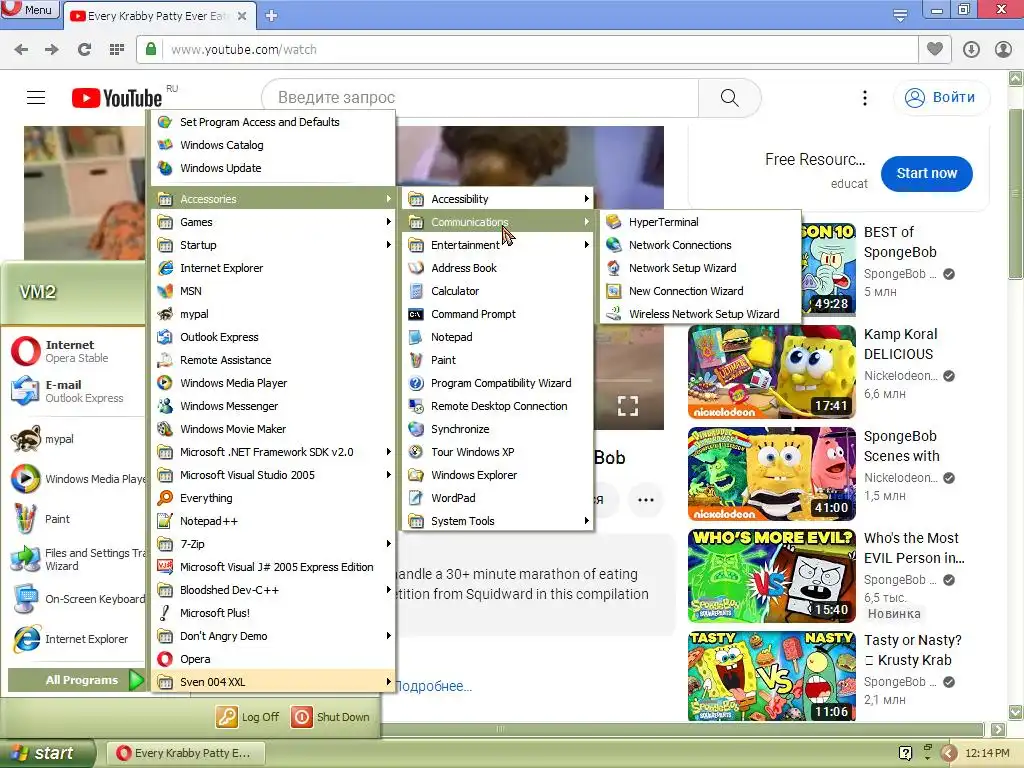Select the Communications menu item
Screen dimensions: 1024x768
(x=498, y=222)
